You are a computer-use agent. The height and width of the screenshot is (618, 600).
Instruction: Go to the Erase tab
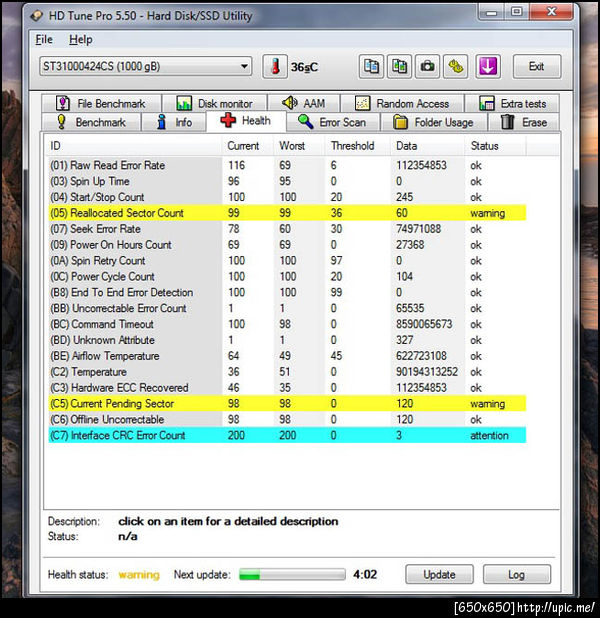point(524,122)
